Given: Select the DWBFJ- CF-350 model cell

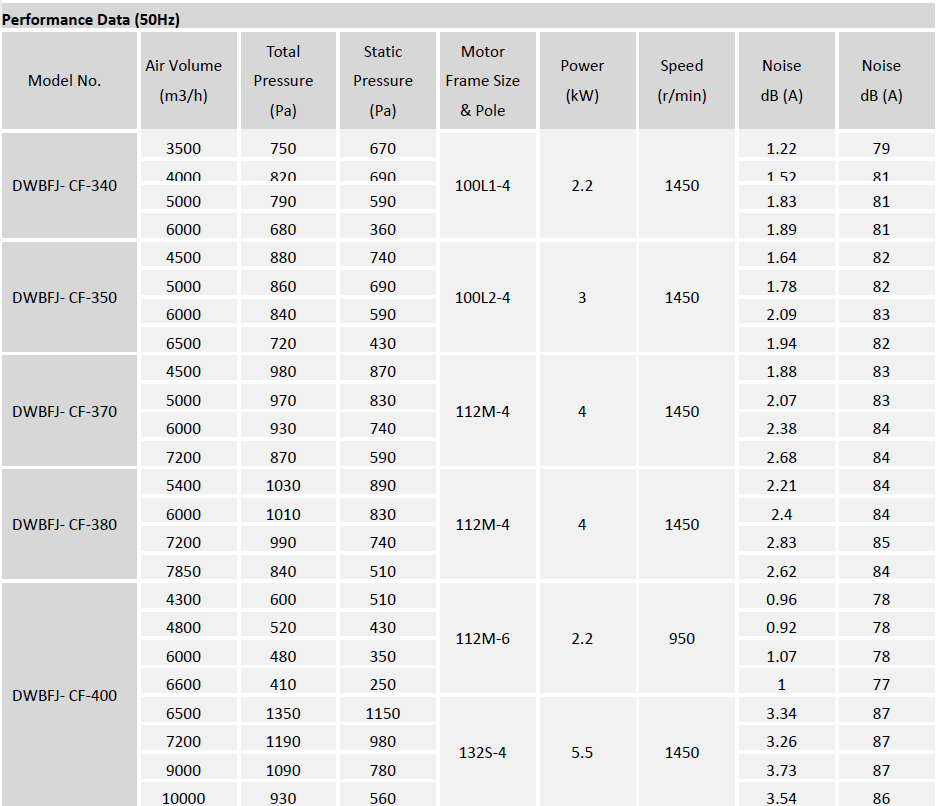Looking at the screenshot, I should pos(65,297).
